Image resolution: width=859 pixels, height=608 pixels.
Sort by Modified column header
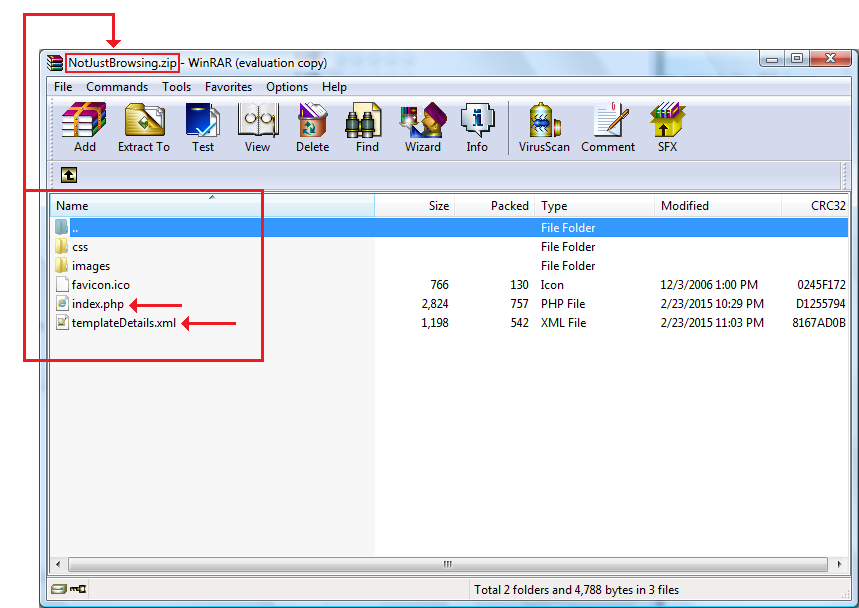click(685, 206)
